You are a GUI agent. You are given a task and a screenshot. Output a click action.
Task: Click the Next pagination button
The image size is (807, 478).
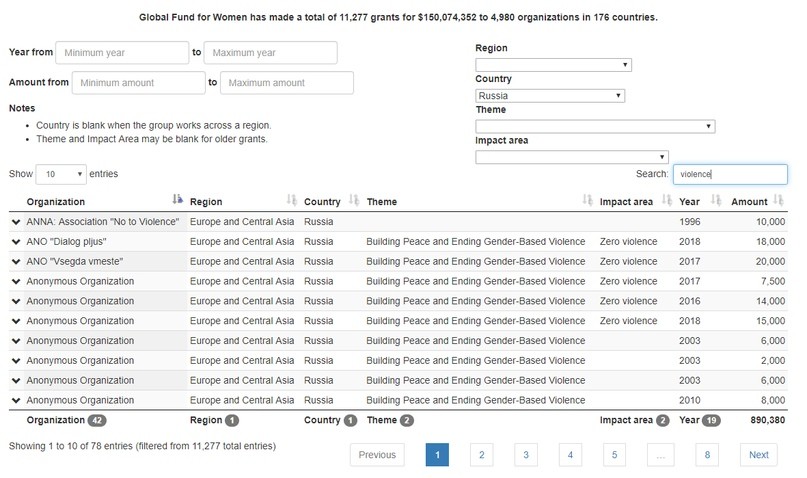pos(758,455)
